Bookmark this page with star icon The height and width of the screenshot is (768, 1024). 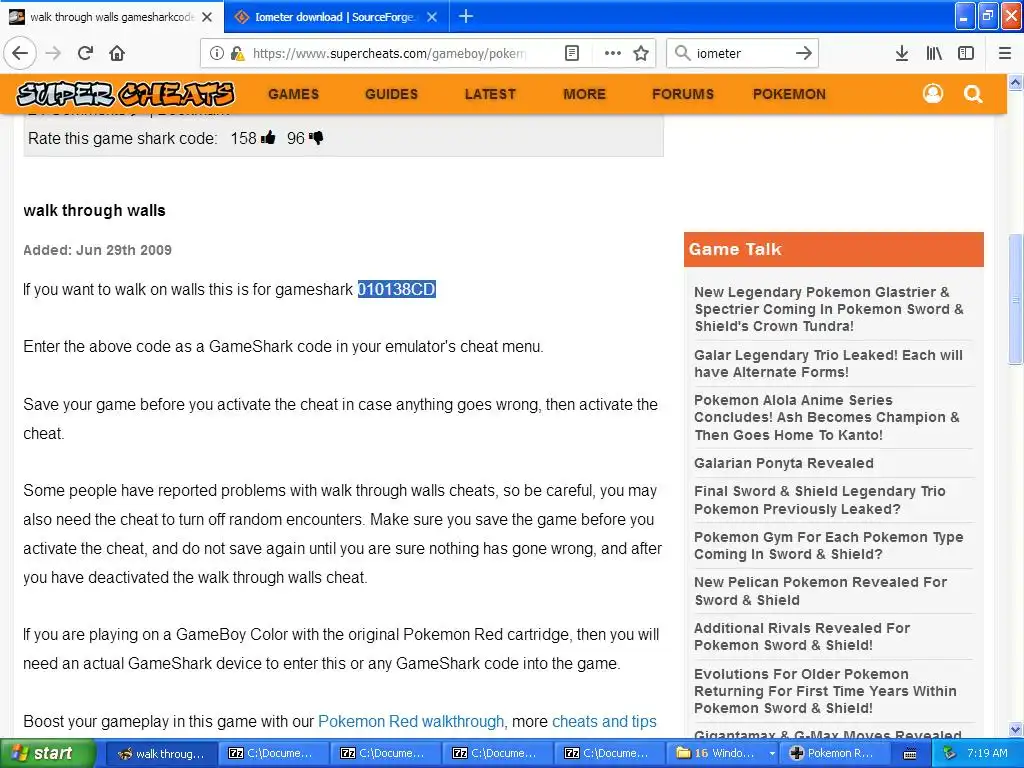(x=641, y=53)
